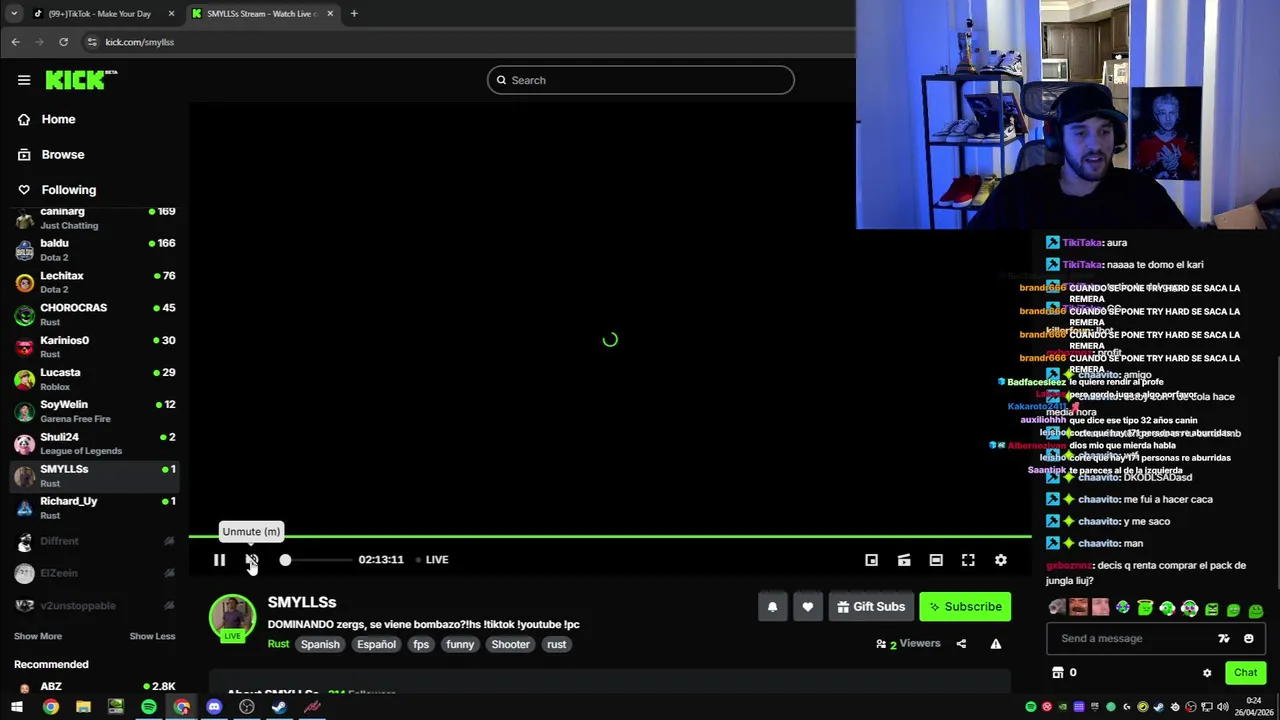Image resolution: width=1280 pixels, height=720 pixels.
Task: Select the funny tag
Action: 460,644
